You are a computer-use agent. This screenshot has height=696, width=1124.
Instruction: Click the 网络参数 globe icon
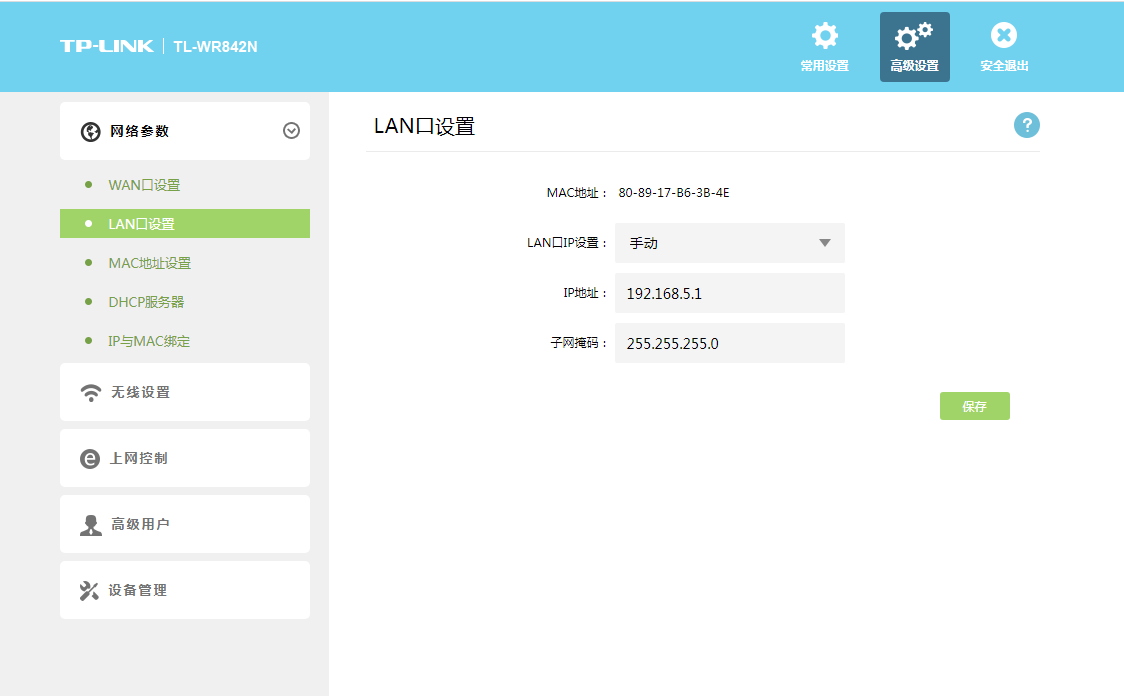[89, 131]
